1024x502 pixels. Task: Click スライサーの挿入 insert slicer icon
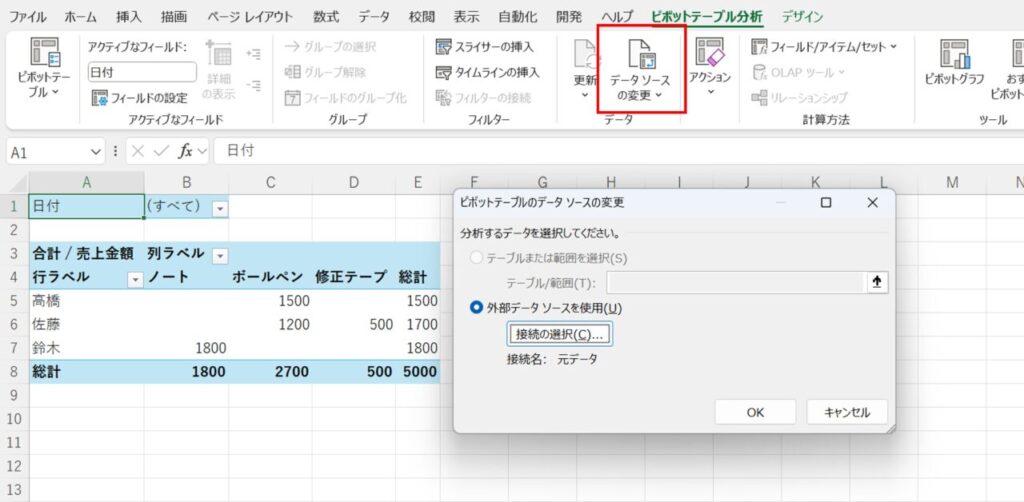coord(446,47)
